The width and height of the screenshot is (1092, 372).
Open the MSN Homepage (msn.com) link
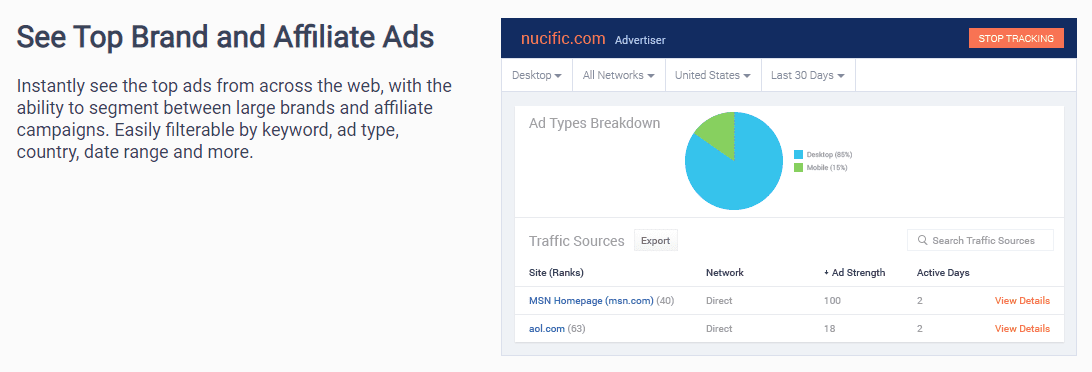[591, 301]
